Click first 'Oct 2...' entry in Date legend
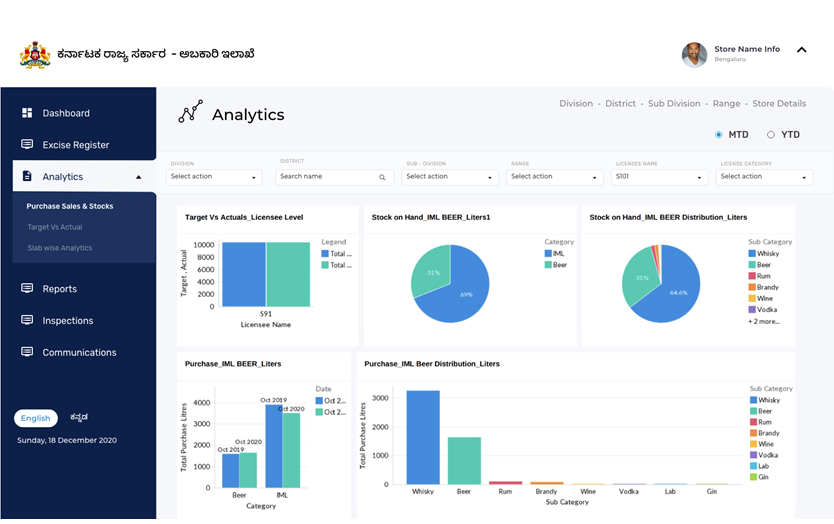834x524 pixels. (331, 401)
